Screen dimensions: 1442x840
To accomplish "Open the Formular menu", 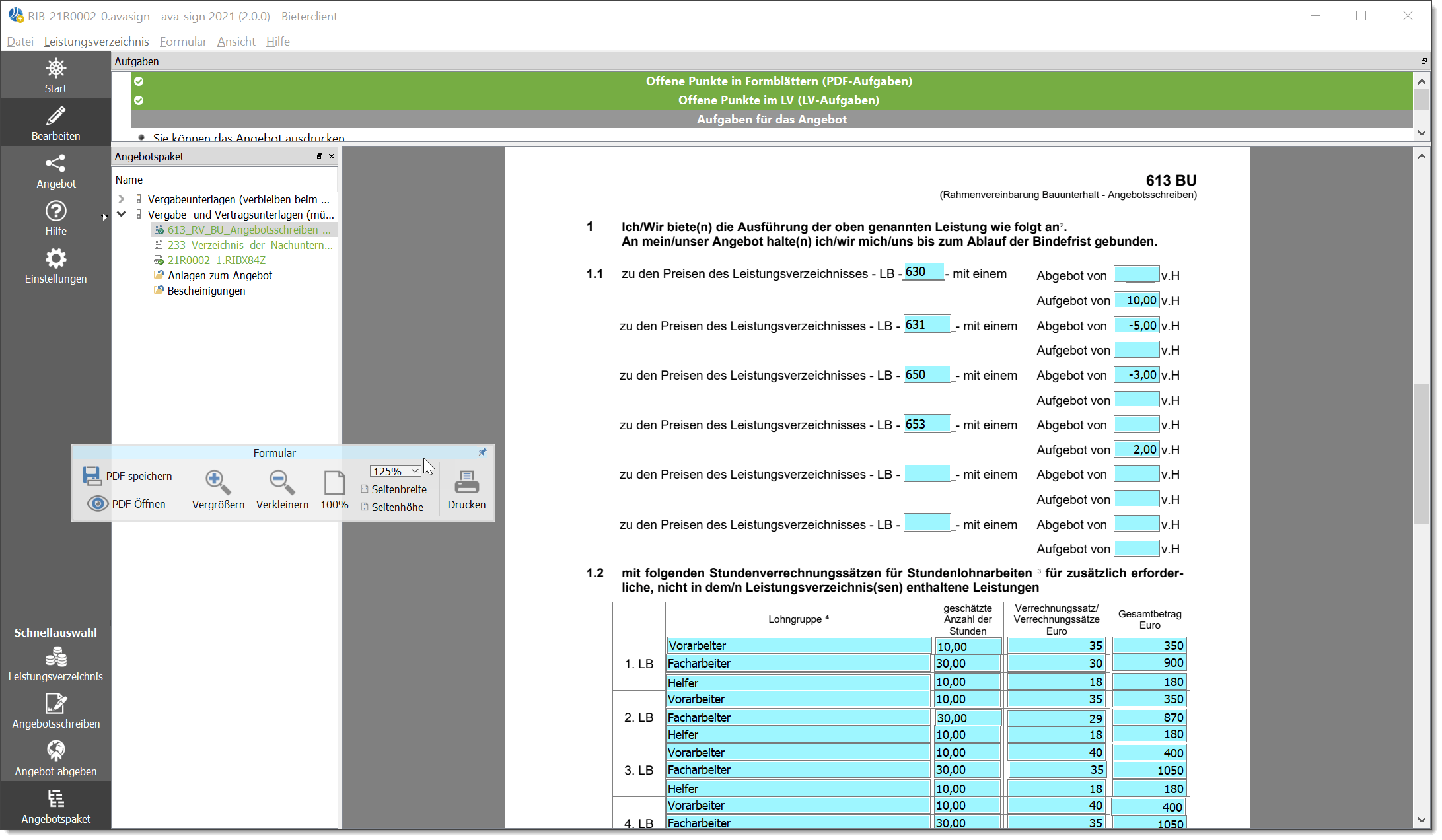I will click(183, 41).
